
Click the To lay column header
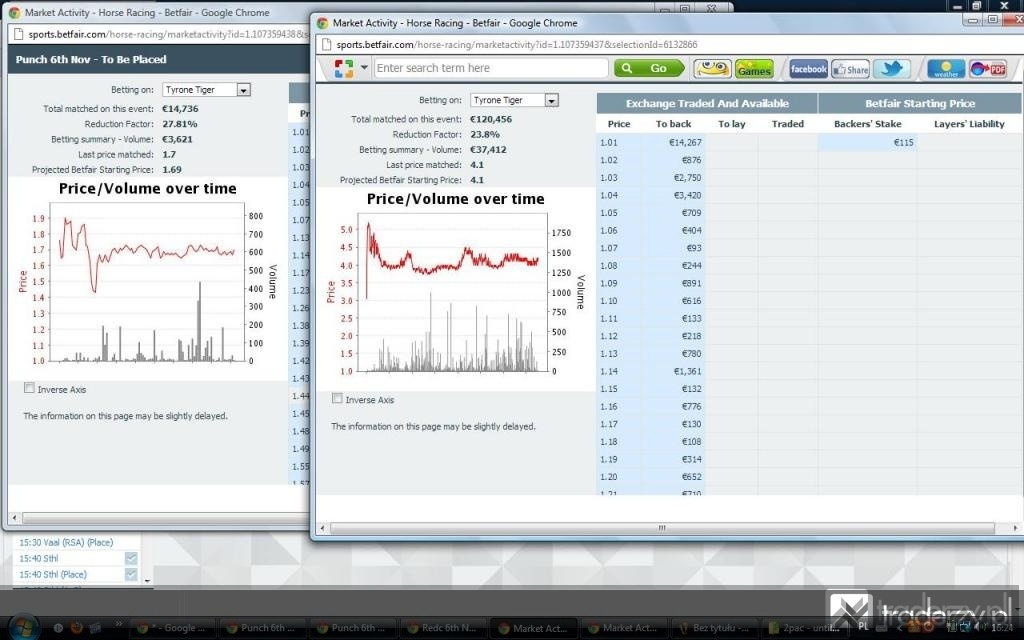731,124
